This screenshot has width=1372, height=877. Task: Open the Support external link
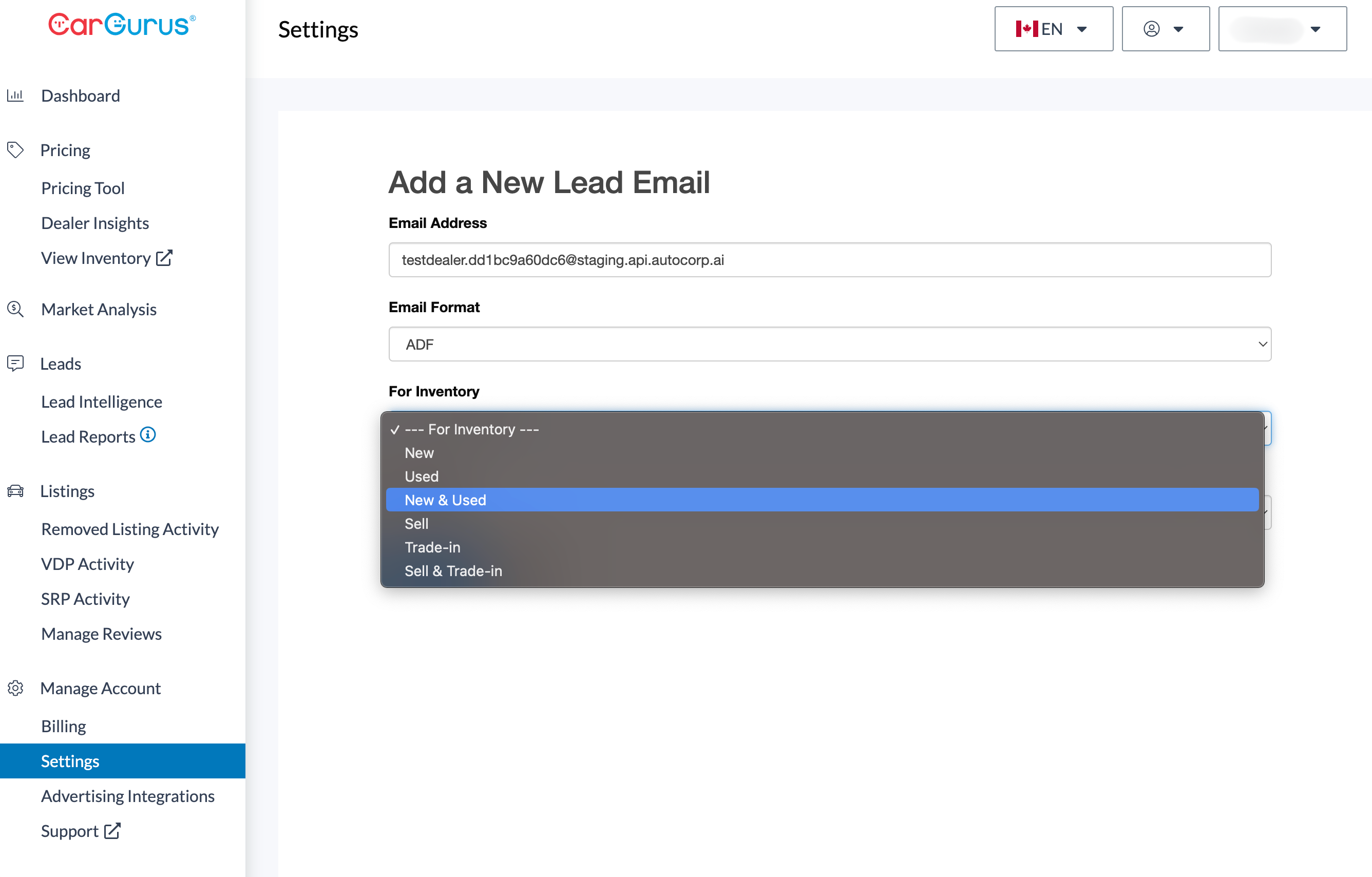80,831
